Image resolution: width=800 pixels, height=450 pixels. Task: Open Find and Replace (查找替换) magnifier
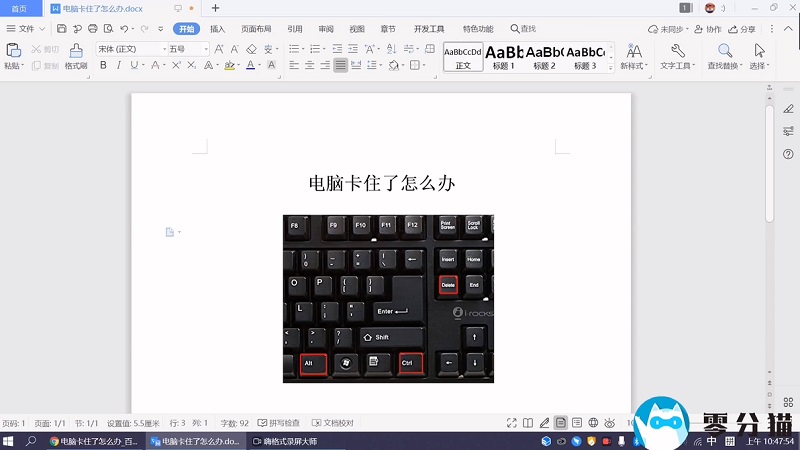[724, 50]
